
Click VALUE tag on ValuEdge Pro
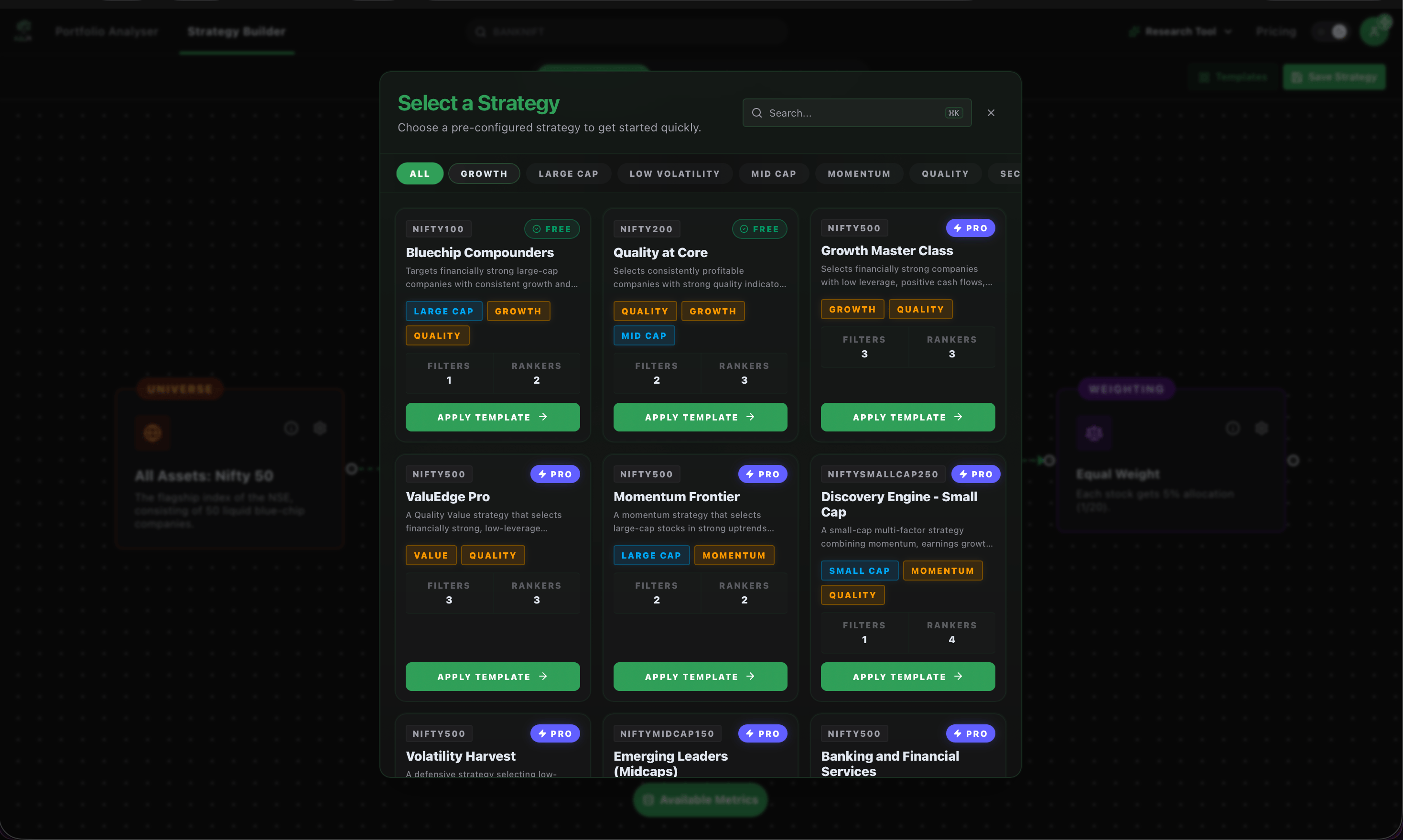pos(431,555)
